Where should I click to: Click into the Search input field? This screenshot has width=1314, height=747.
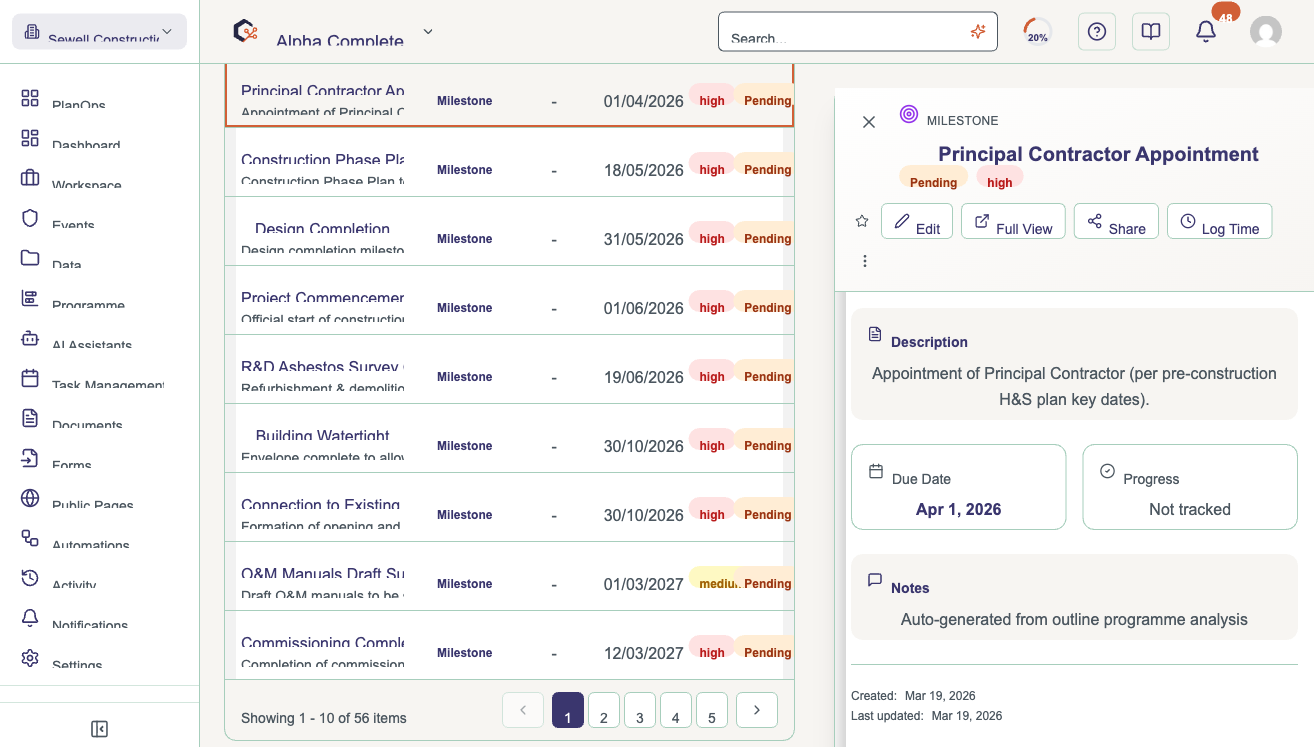click(x=845, y=32)
